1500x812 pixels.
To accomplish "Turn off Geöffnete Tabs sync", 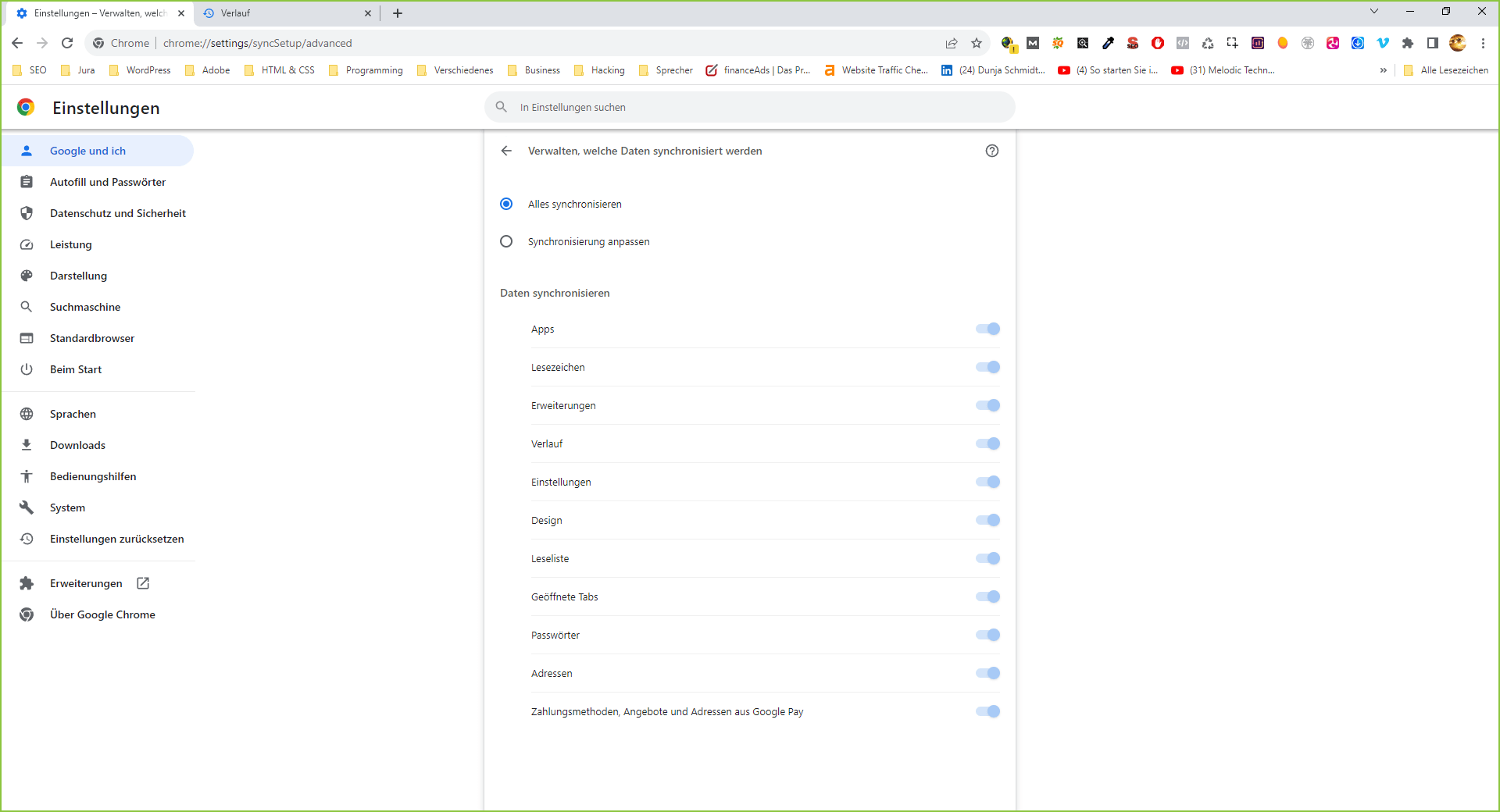I will pos(988,597).
